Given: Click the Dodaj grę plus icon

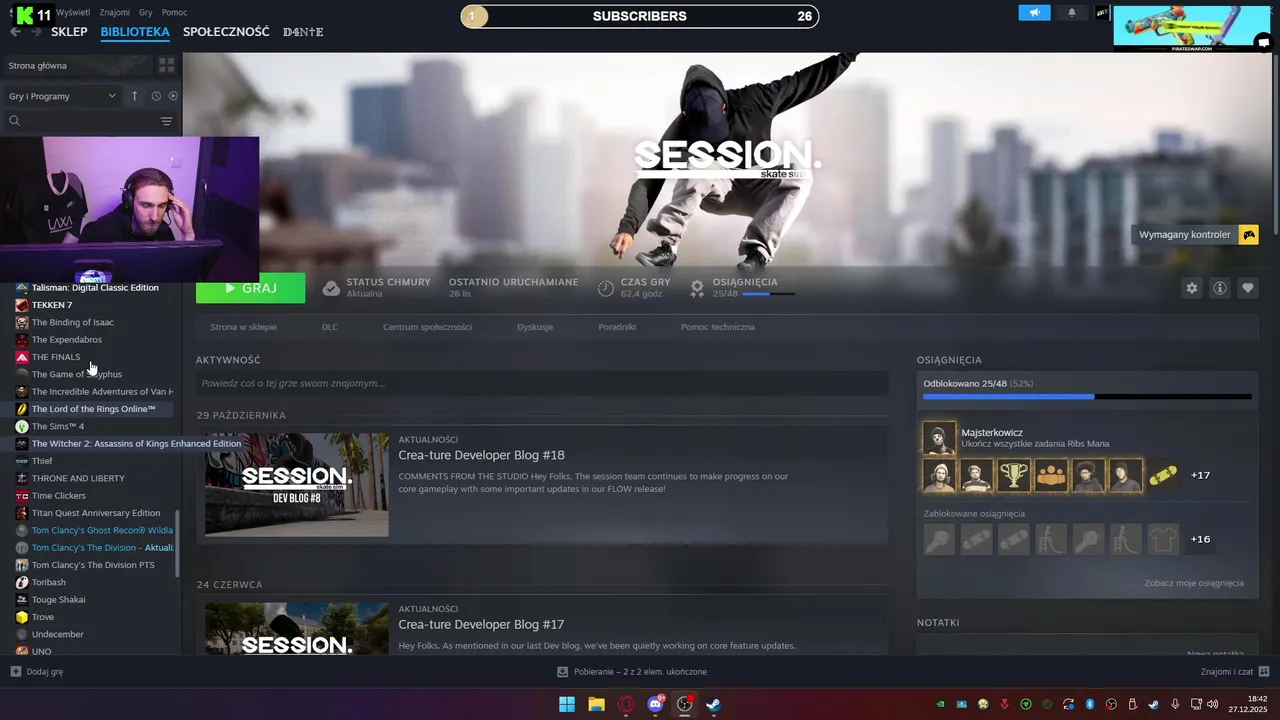Looking at the screenshot, I should (15, 672).
